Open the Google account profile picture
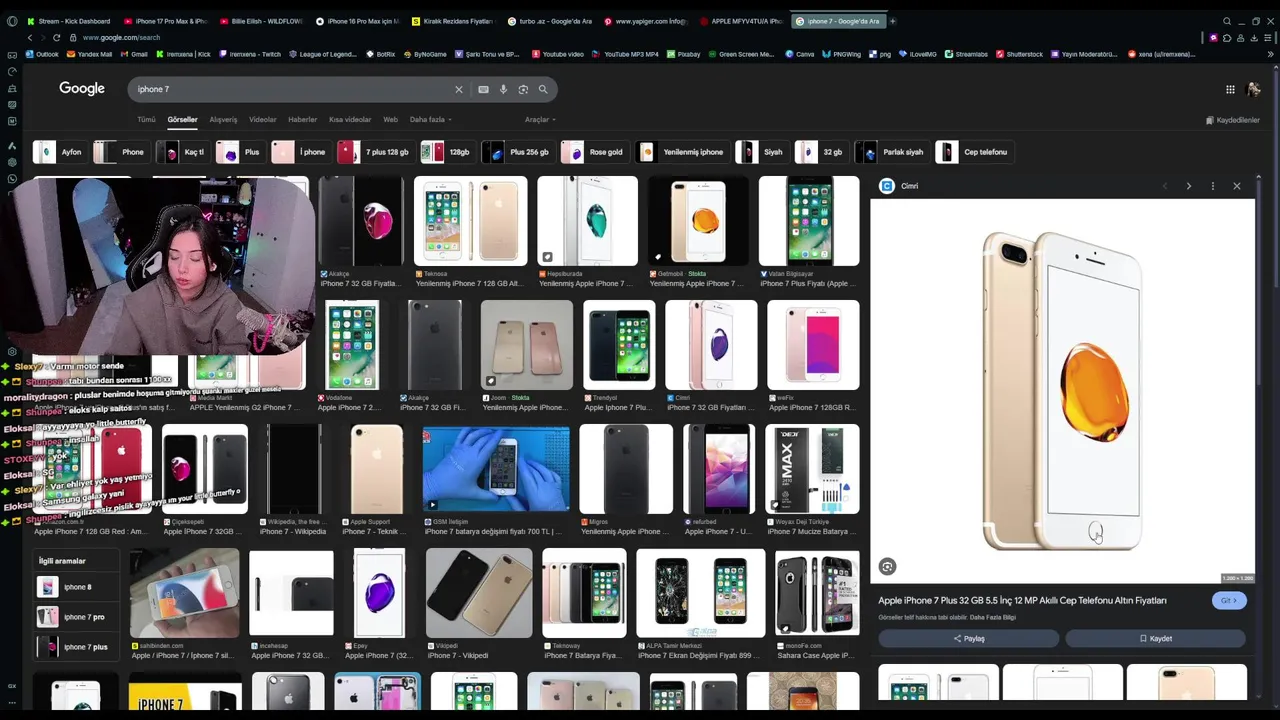The height and width of the screenshot is (720, 1280). (1254, 89)
